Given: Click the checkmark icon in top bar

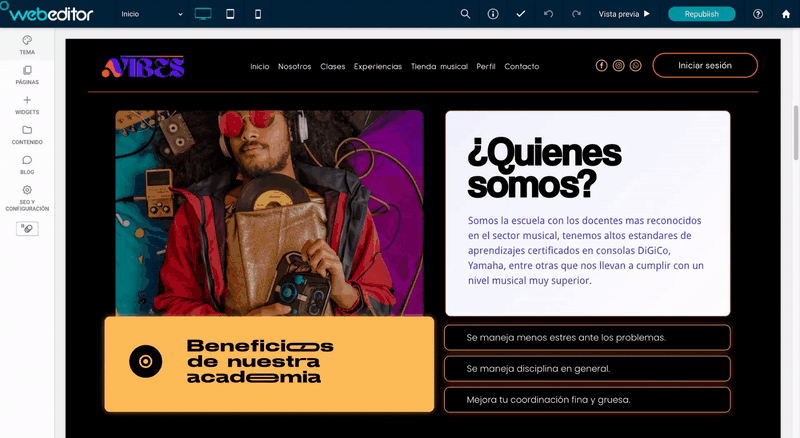Looking at the screenshot, I should (520, 14).
